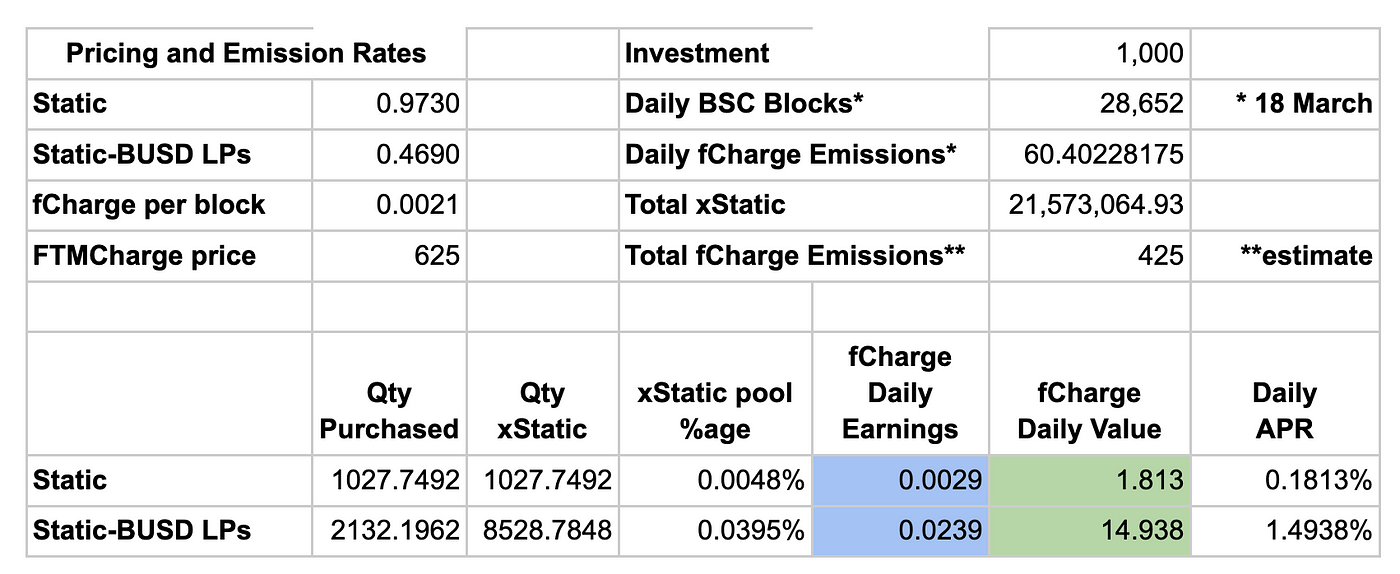
Task: Click the 'Pricing and Emission Rates' header cell
Action: [x=246, y=53]
